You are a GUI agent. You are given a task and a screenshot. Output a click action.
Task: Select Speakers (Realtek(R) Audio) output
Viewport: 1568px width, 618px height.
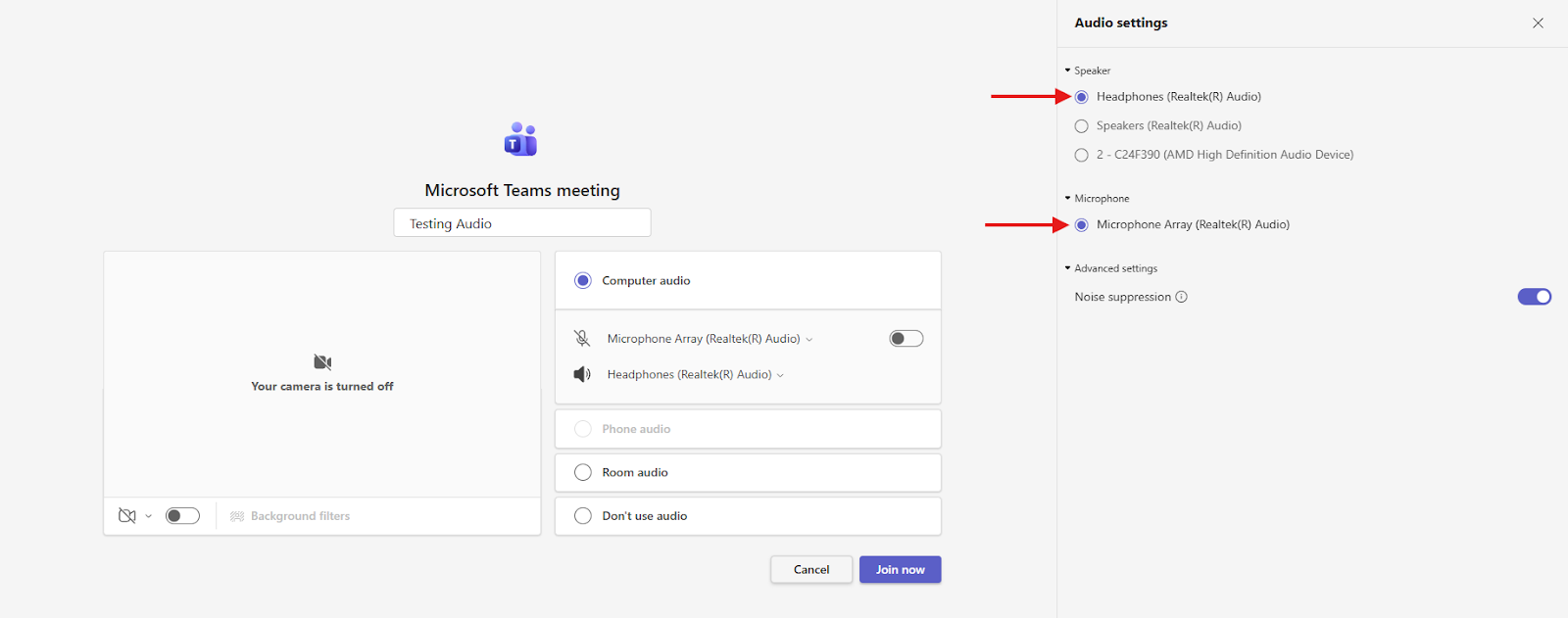[x=1082, y=125]
